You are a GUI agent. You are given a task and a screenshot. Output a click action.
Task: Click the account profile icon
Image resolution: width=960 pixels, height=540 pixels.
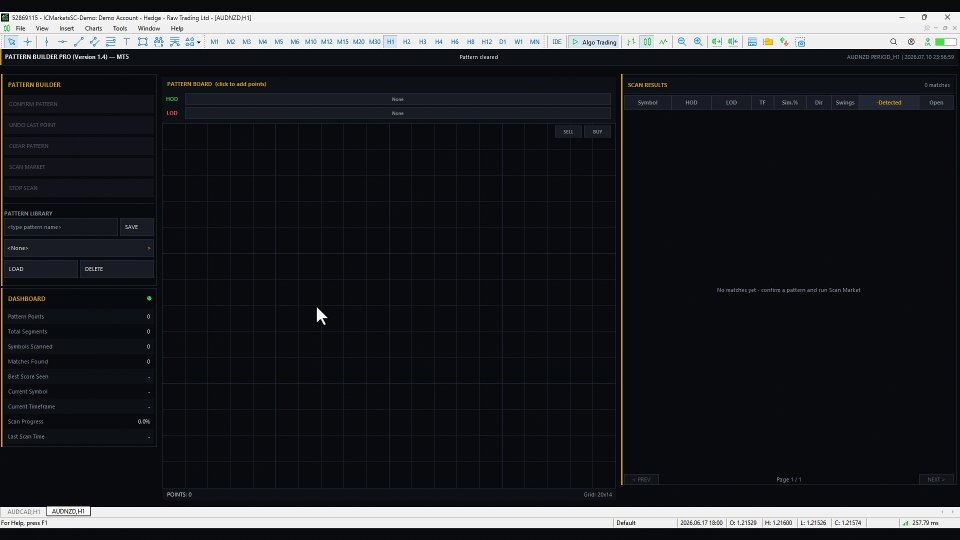point(911,42)
